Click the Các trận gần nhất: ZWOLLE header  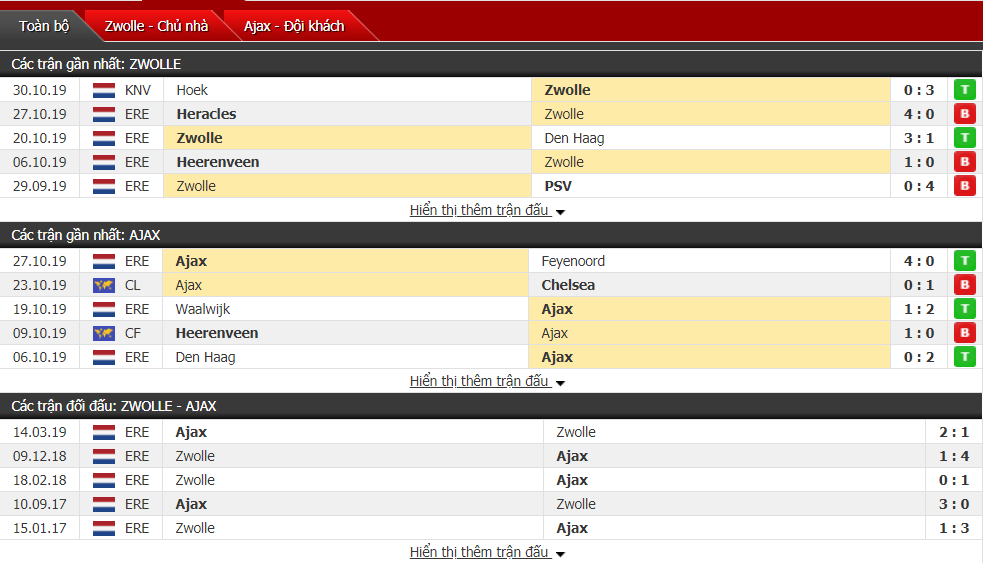tap(96, 64)
